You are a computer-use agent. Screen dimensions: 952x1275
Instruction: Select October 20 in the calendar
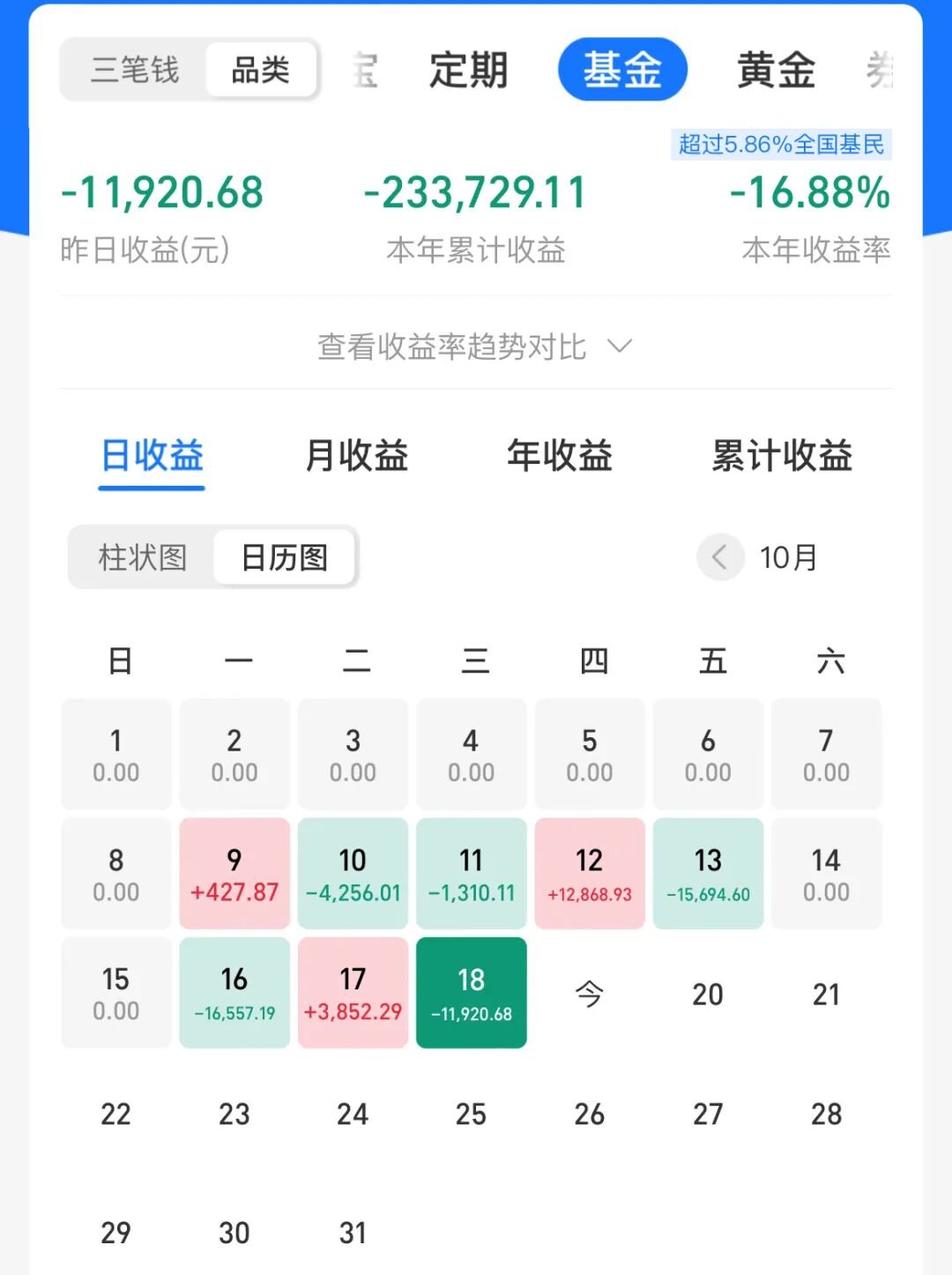(x=708, y=994)
